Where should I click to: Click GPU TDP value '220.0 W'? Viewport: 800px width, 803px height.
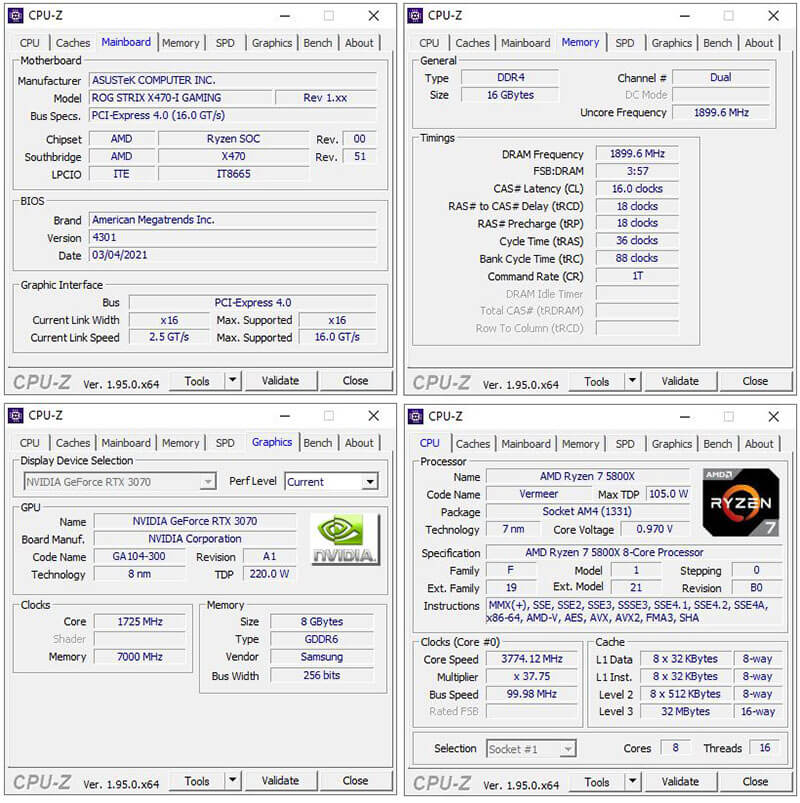click(x=269, y=574)
